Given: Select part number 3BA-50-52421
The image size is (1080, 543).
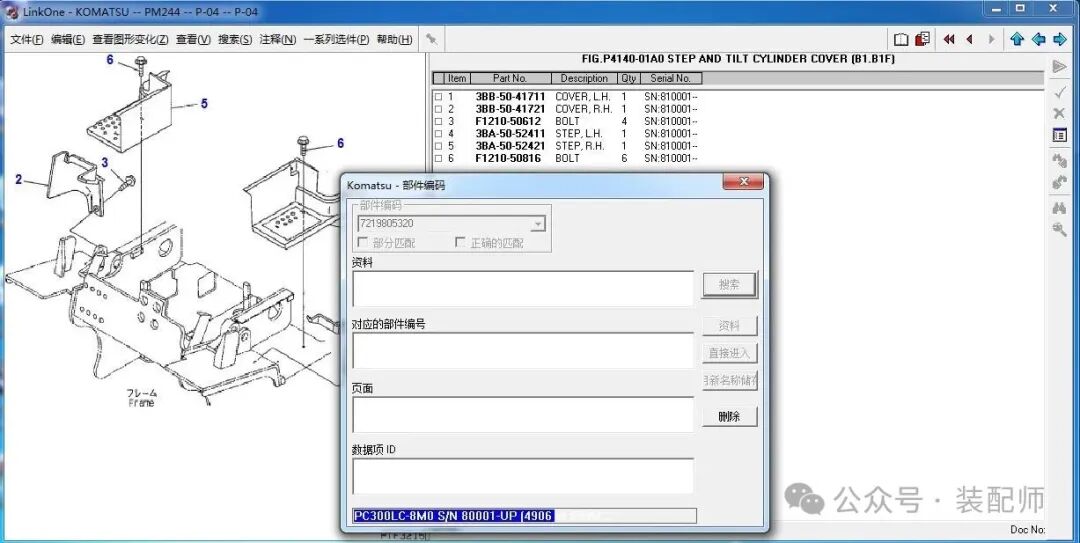Looking at the screenshot, I should coord(510,147).
